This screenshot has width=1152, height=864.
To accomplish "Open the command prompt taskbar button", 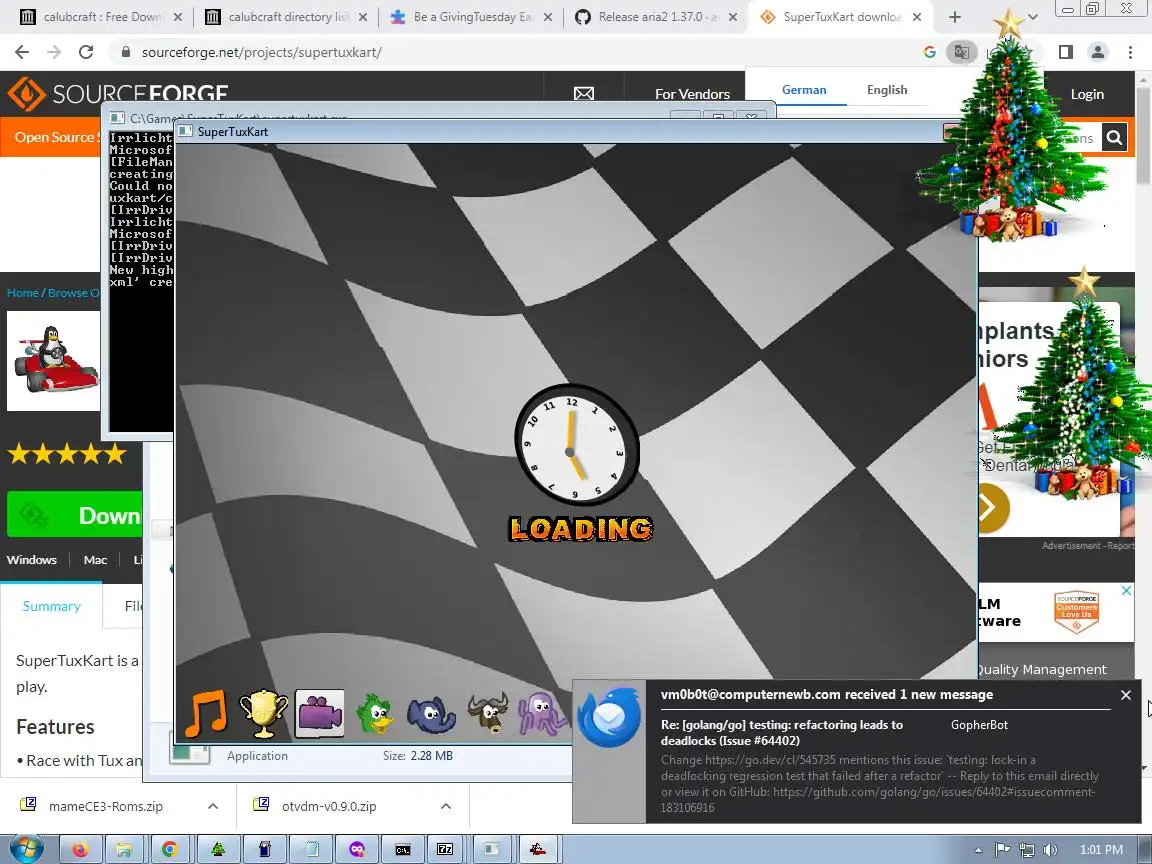I will [x=403, y=849].
